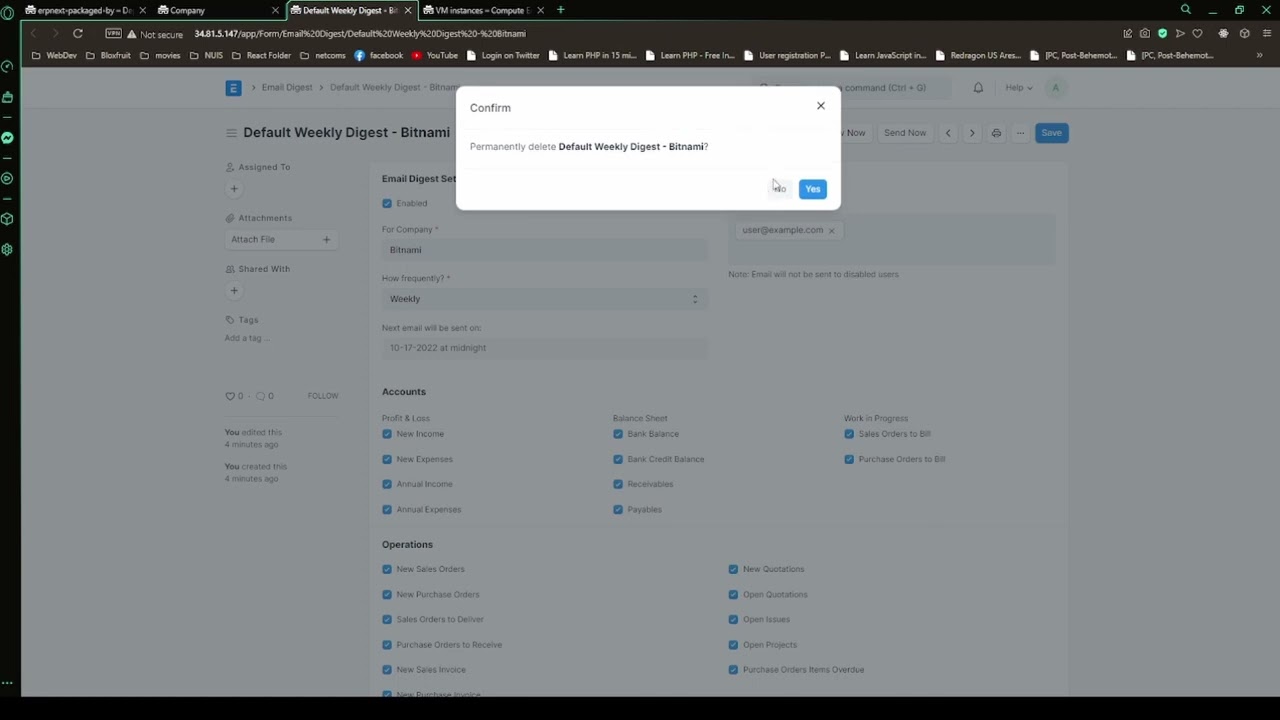Print the document with the printer icon
Viewport: 1280px width, 720px height.
996,133
